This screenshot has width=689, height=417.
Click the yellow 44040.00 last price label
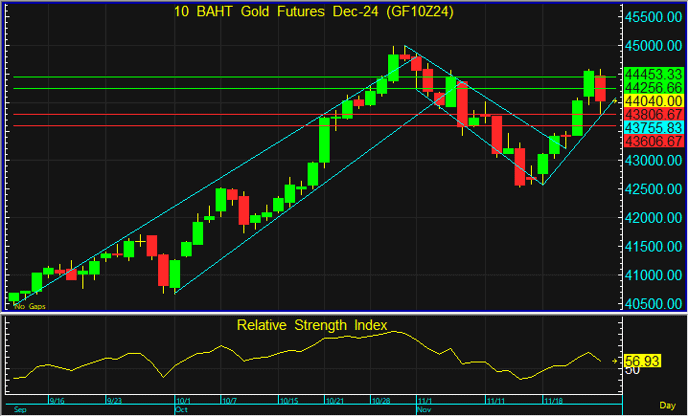[x=652, y=101]
